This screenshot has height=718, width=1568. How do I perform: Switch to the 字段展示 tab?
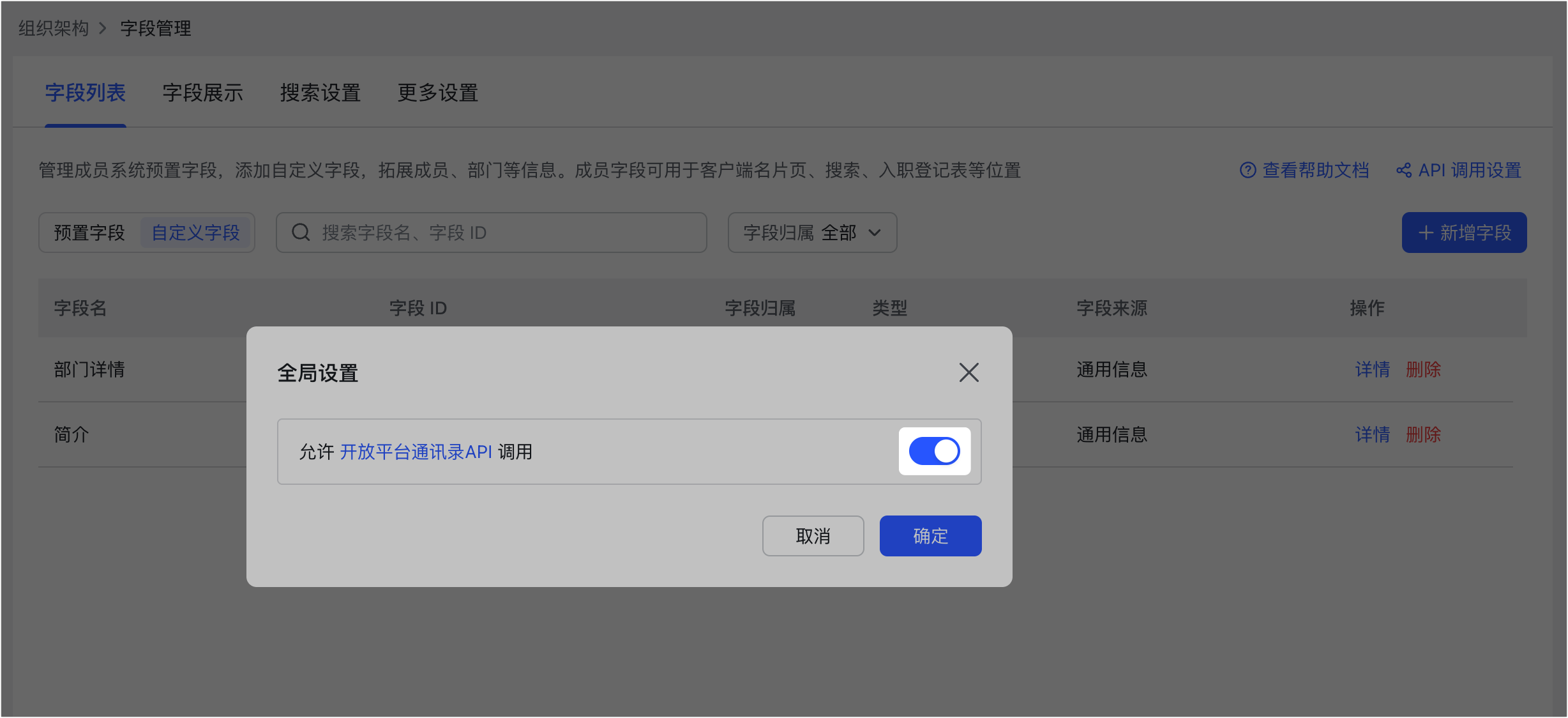203,93
